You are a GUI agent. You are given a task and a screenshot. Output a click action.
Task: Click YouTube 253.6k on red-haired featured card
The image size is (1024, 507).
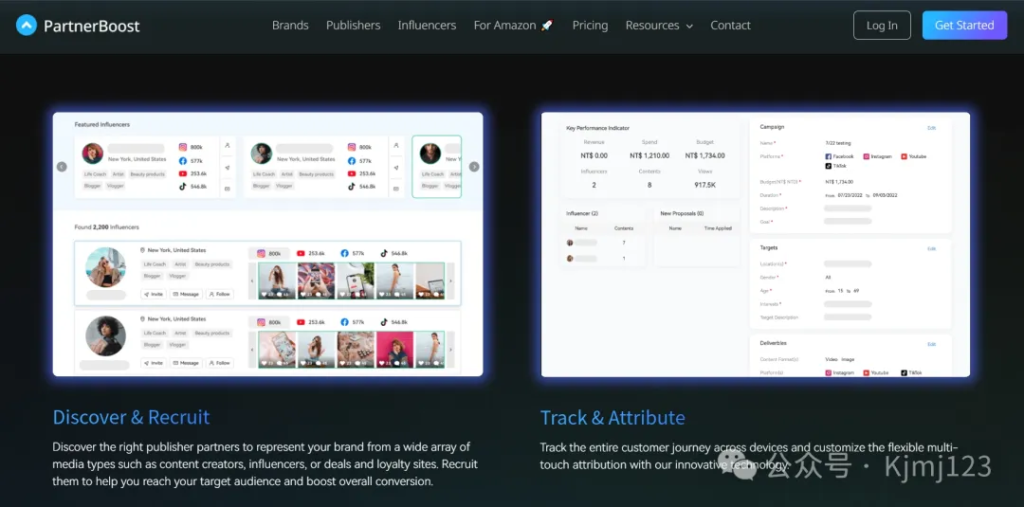coord(193,174)
